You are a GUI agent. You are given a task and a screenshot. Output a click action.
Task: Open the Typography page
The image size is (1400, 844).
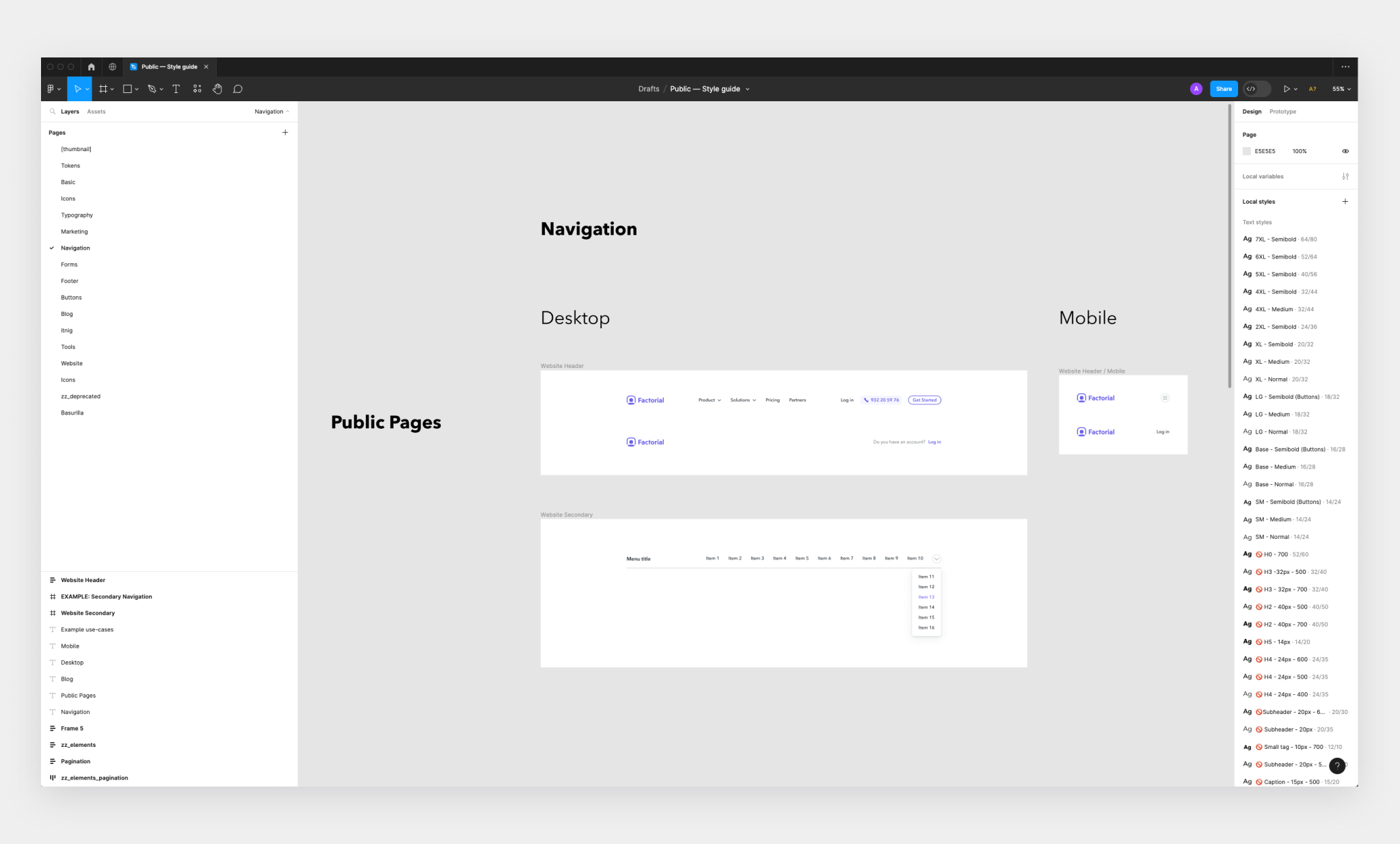coord(77,215)
